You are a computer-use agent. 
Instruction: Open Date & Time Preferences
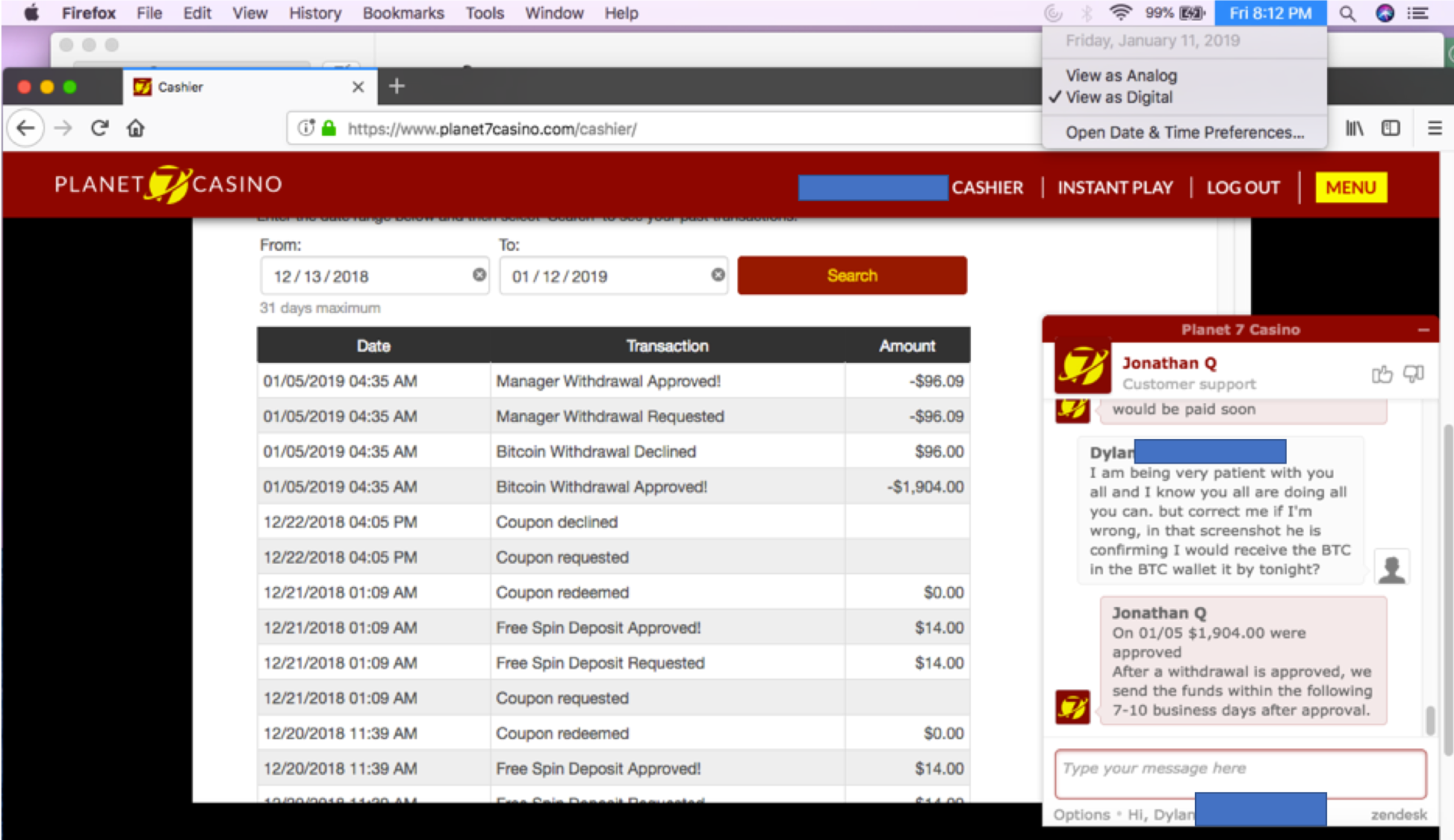pyautogui.click(x=1184, y=132)
